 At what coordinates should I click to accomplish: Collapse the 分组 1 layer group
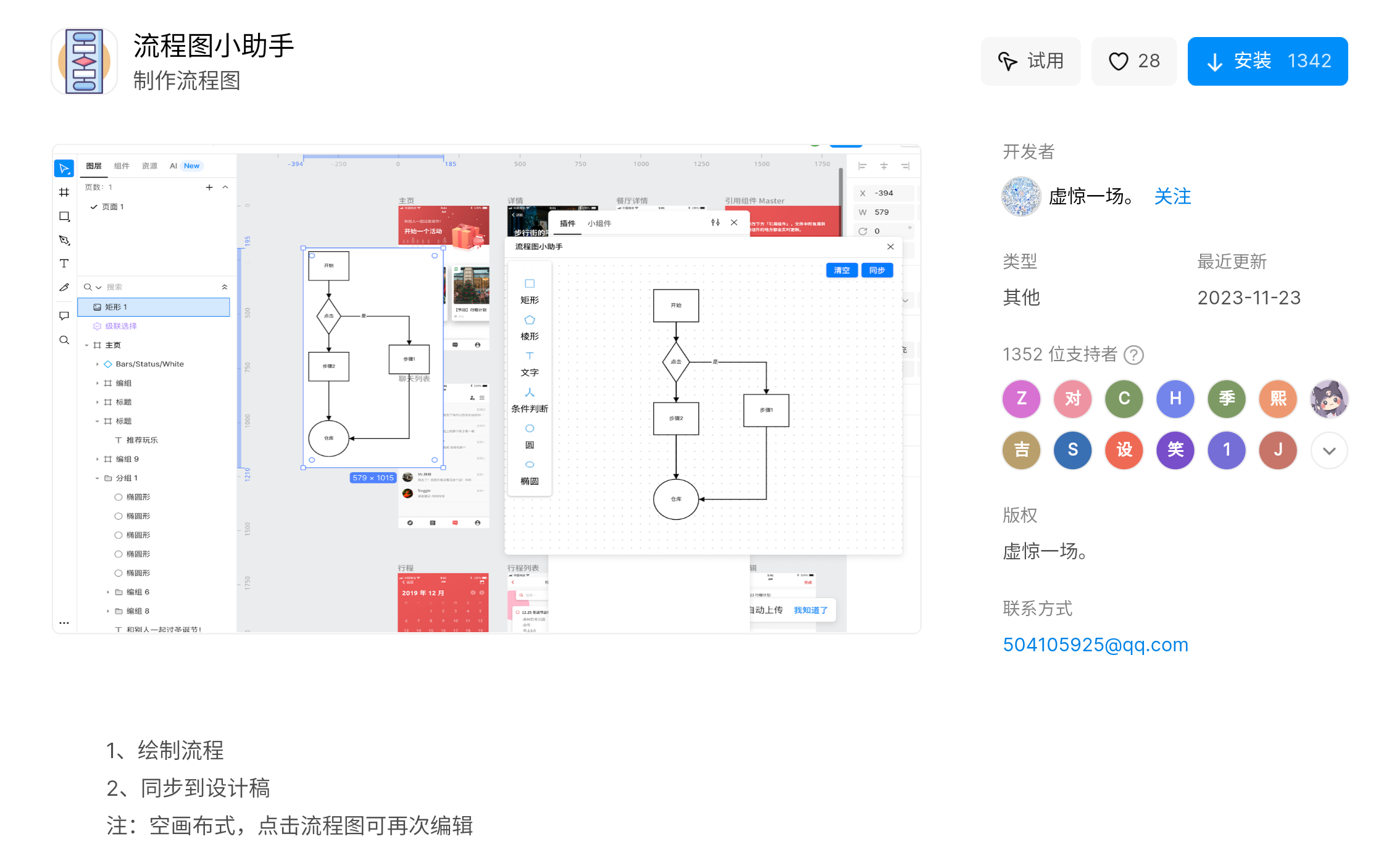click(x=97, y=478)
